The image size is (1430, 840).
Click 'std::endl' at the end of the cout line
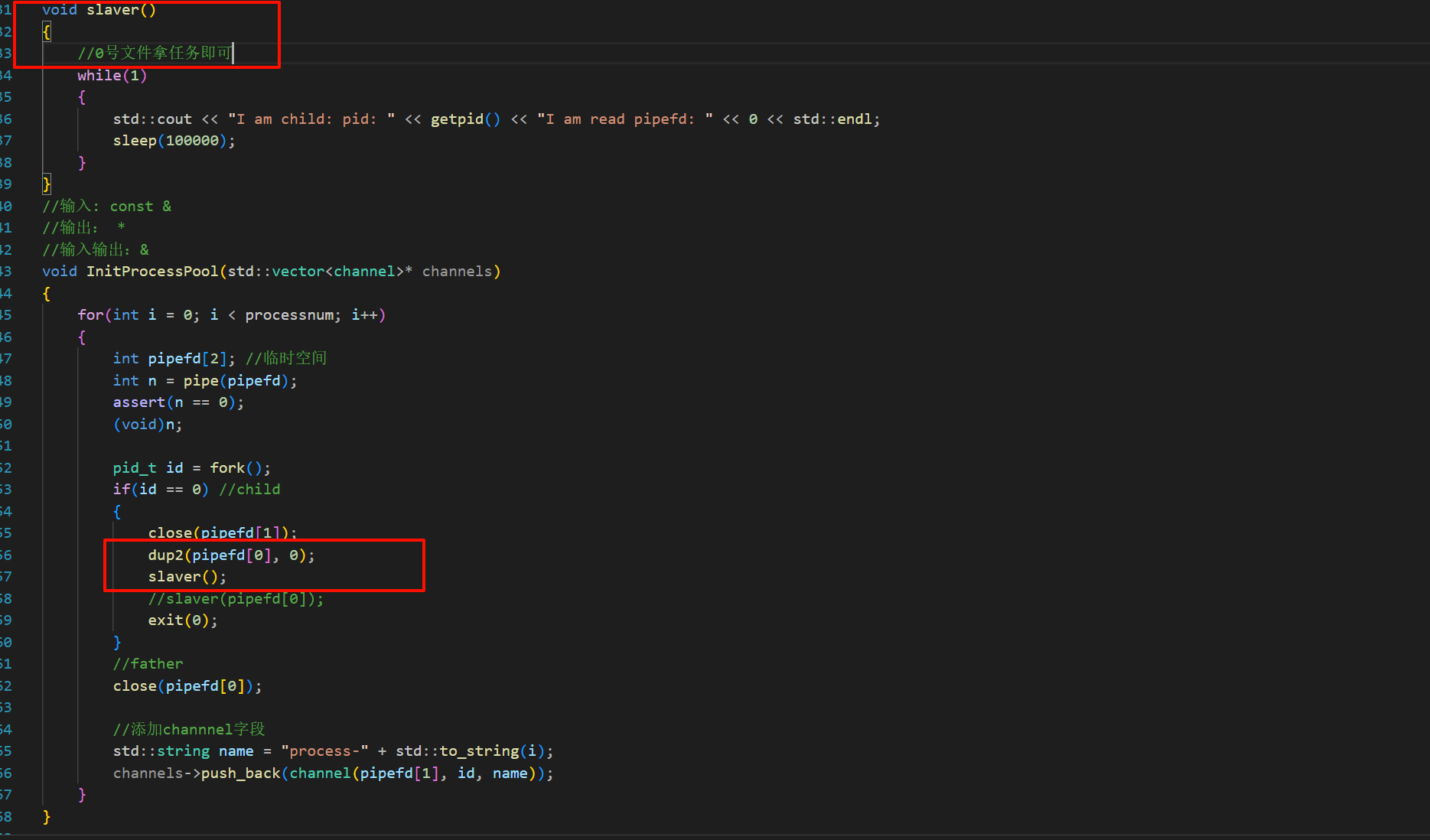(832, 119)
